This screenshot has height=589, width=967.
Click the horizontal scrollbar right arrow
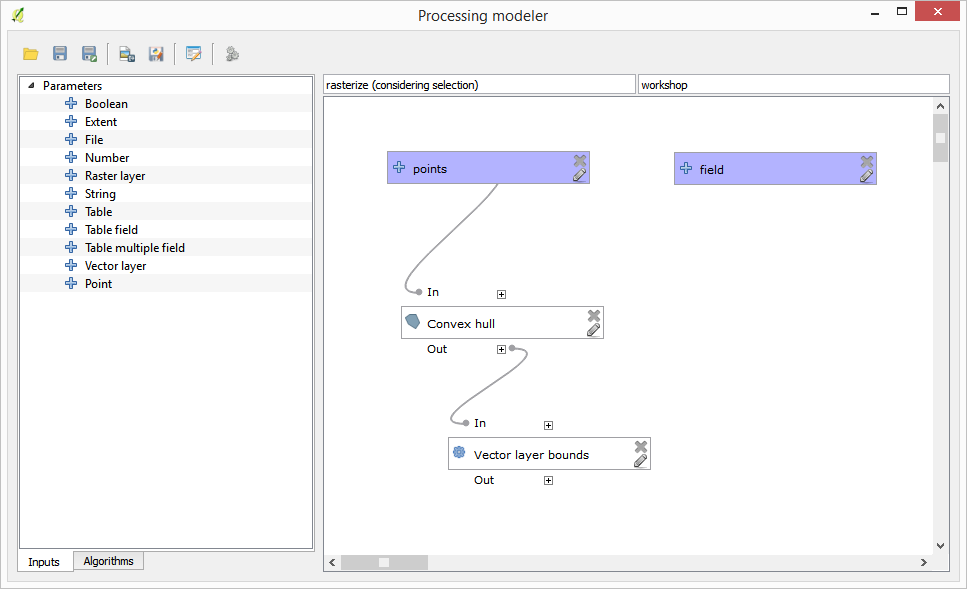click(x=923, y=563)
